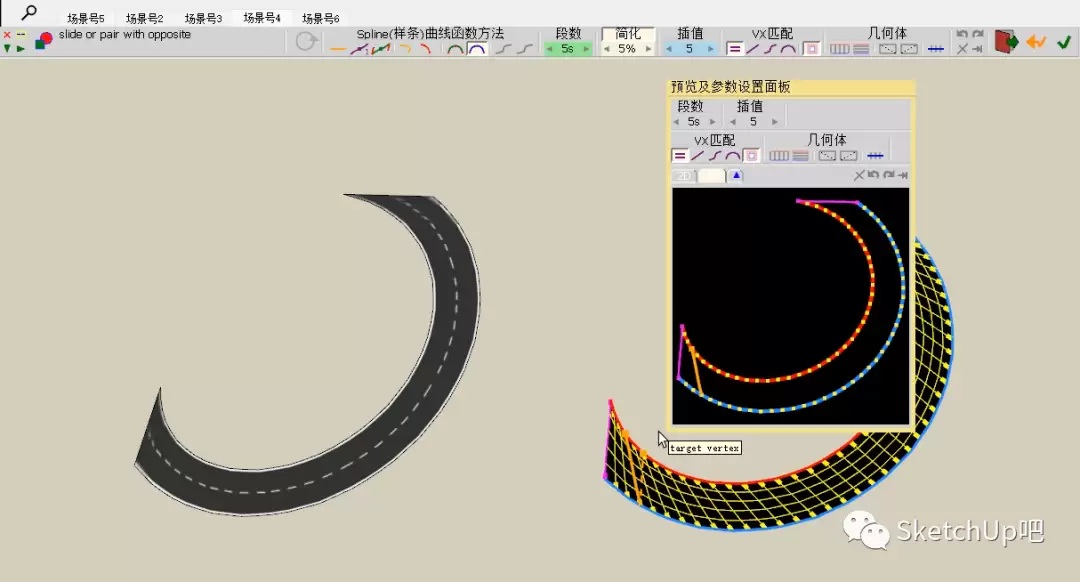This screenshot has height=582, width=1080.
Task: Click the green checkmark validate button
Action: click(1064, 42)
